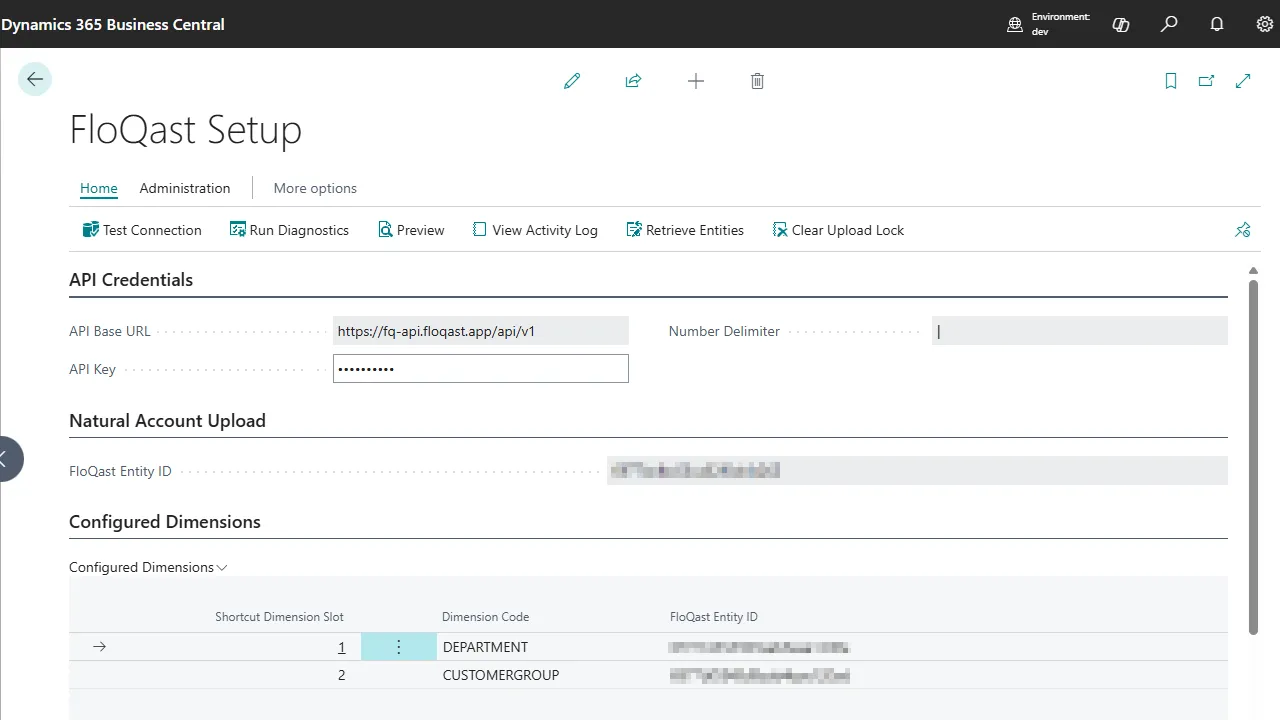Click the Configured Dimensions section heading
The image size is (1280, 720).
(x=165, y=522)
